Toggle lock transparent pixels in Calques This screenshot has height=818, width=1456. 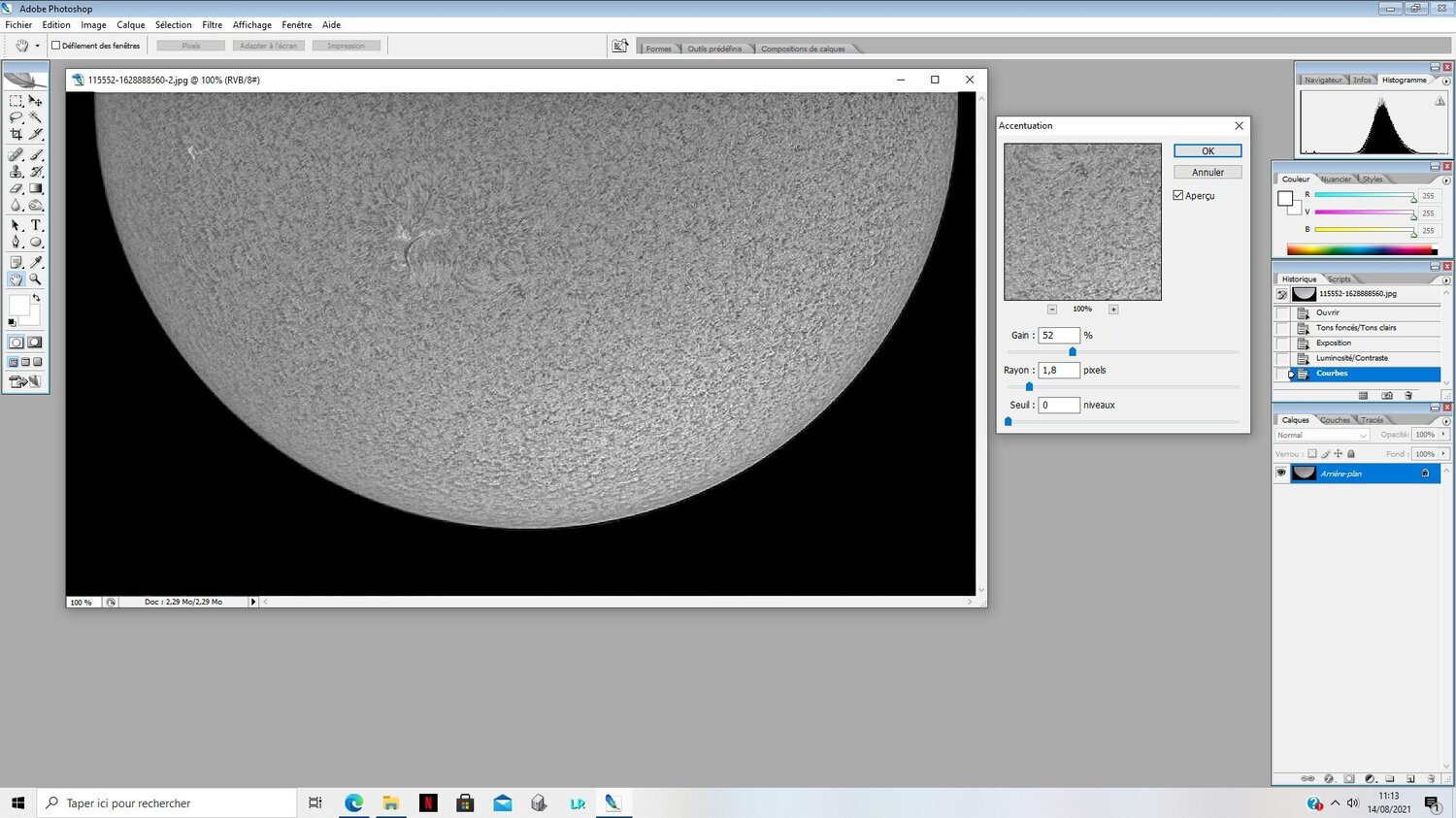pos(1312,454)
